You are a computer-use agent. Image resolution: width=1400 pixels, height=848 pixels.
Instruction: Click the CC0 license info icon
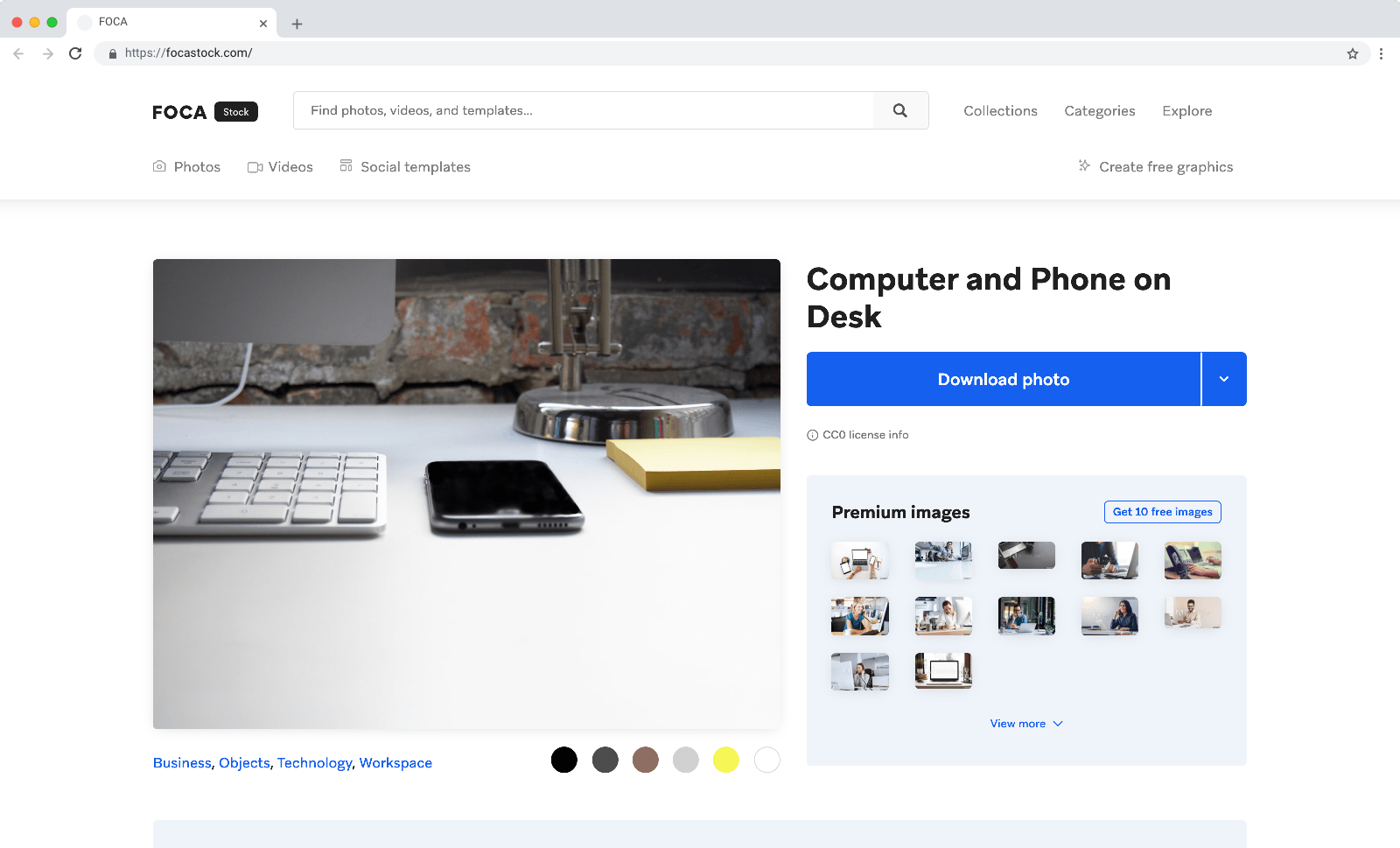(x=812, y=435)
